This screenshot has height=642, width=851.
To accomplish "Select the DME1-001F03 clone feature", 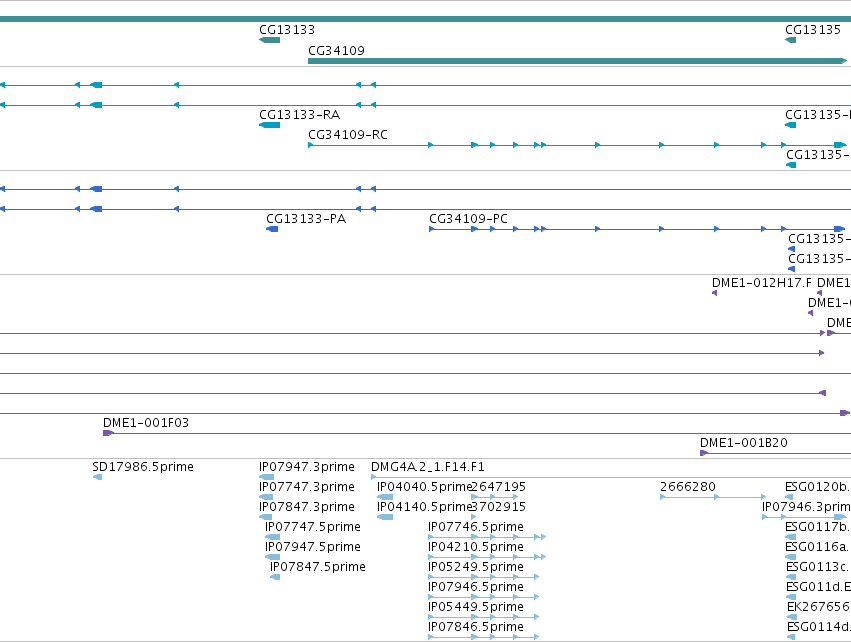I will 477,433.
